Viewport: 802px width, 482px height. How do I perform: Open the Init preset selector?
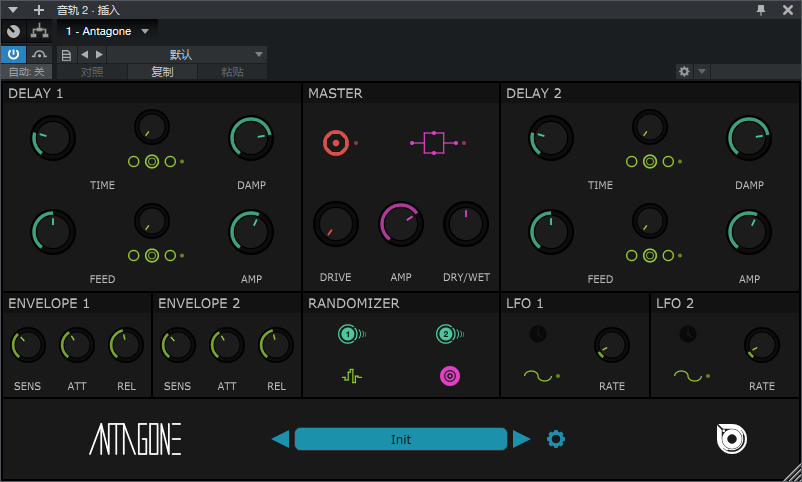click(x=401, y=439)
